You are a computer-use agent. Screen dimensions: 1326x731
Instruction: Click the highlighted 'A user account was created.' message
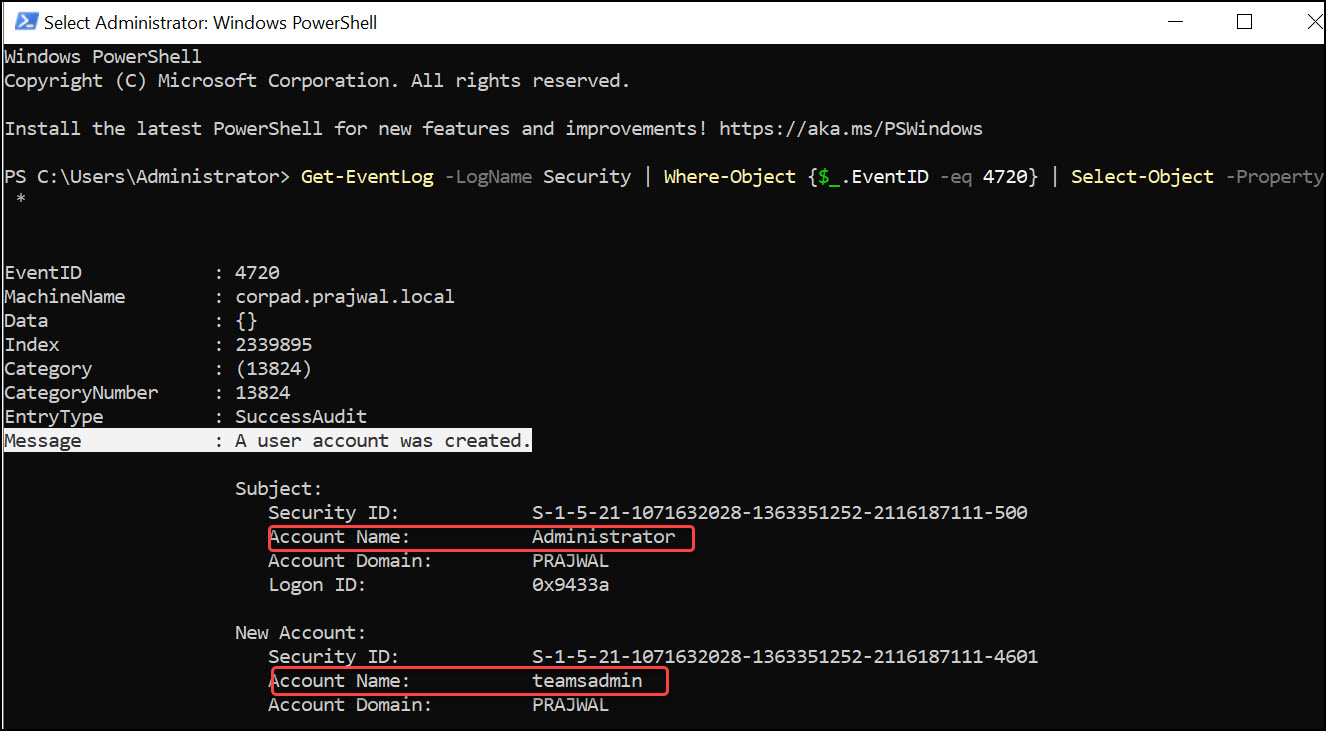383,441
